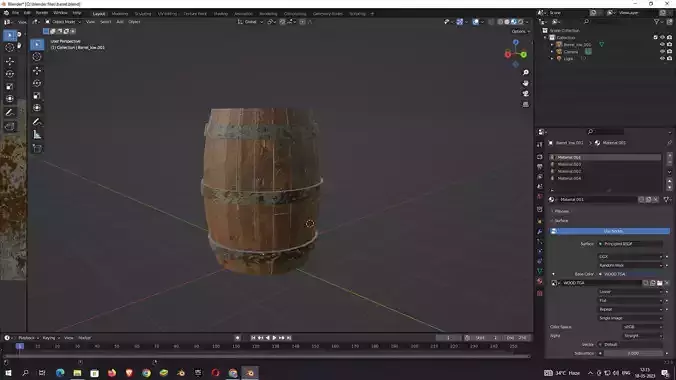Click the blue Z axis on navigation gizmo
The image size is (676, 380).
(x=516, y=42)
